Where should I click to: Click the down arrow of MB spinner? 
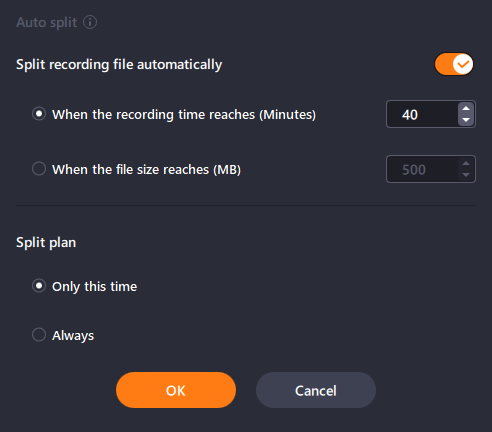(466, 175)
